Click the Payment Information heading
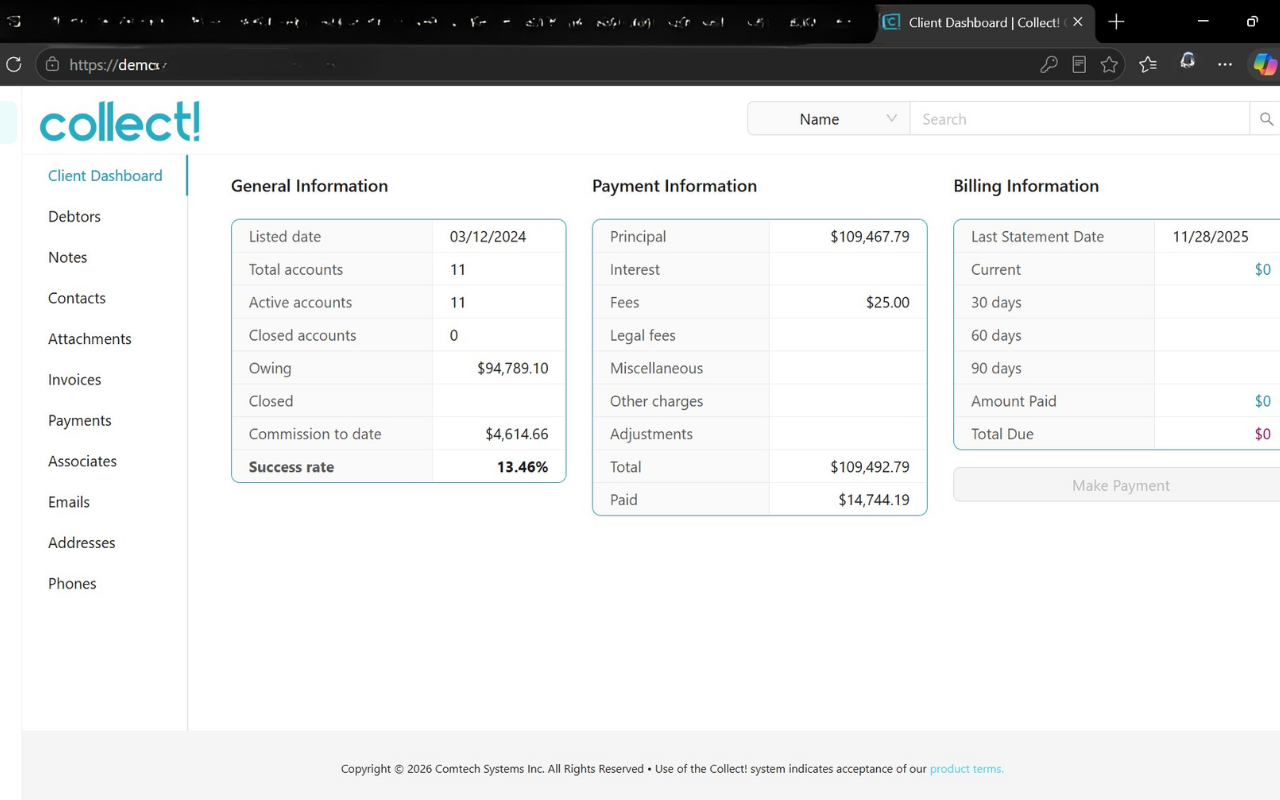 click(x=674, y=186)
